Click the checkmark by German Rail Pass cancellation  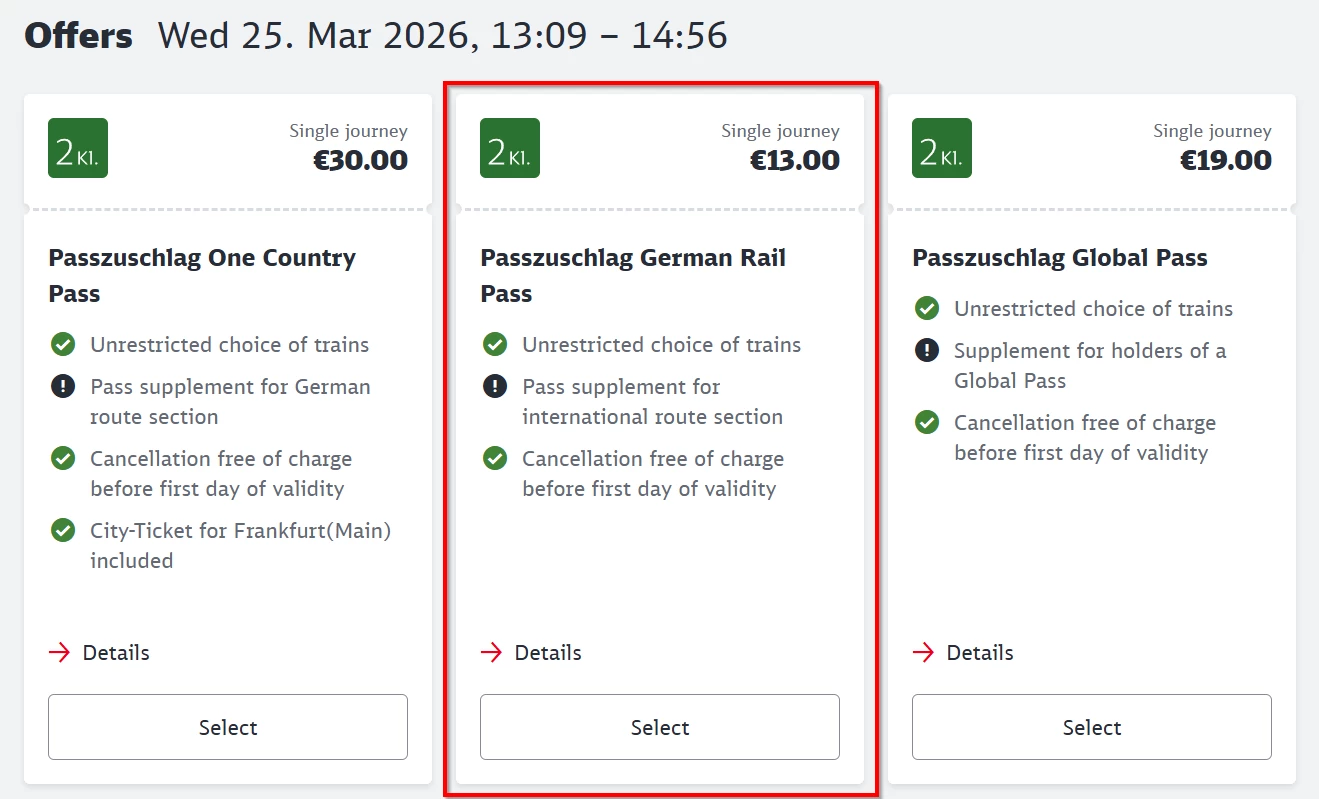[x=495, y=459]
